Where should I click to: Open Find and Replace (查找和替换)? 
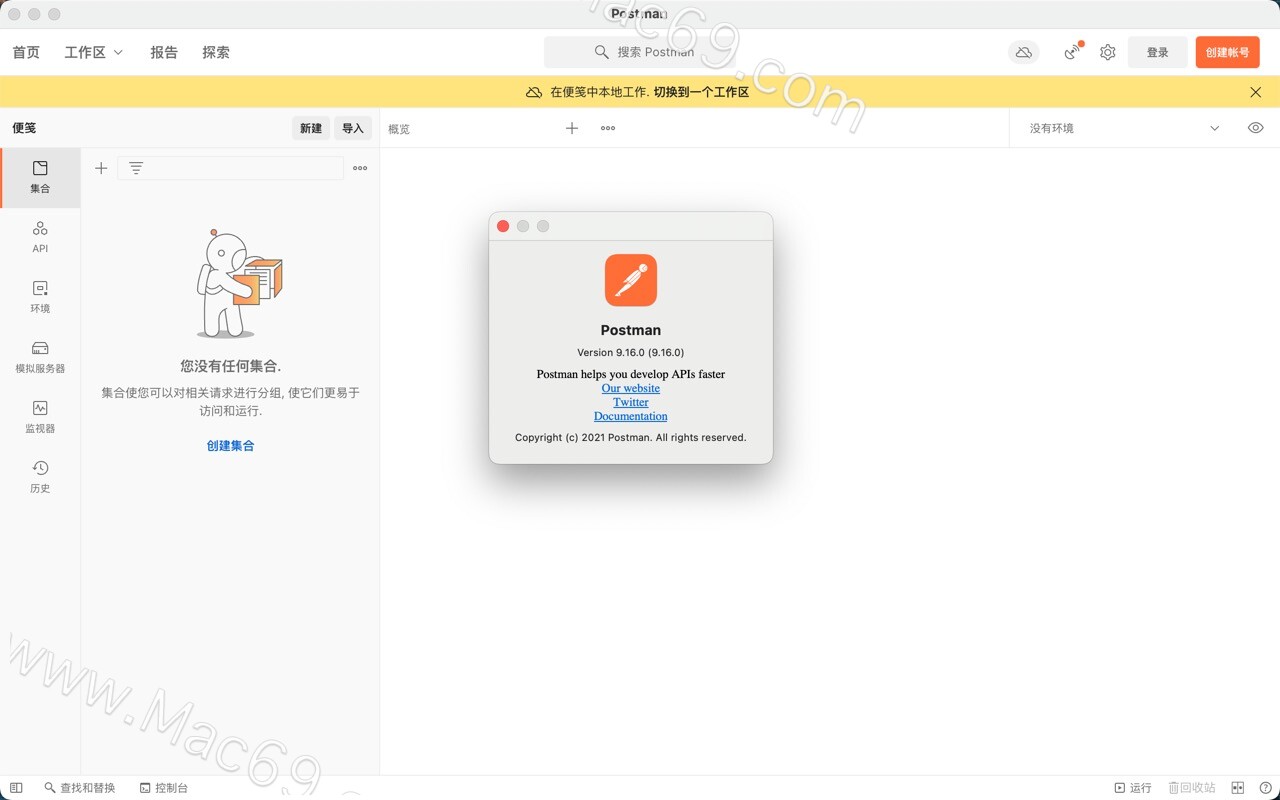80,787
